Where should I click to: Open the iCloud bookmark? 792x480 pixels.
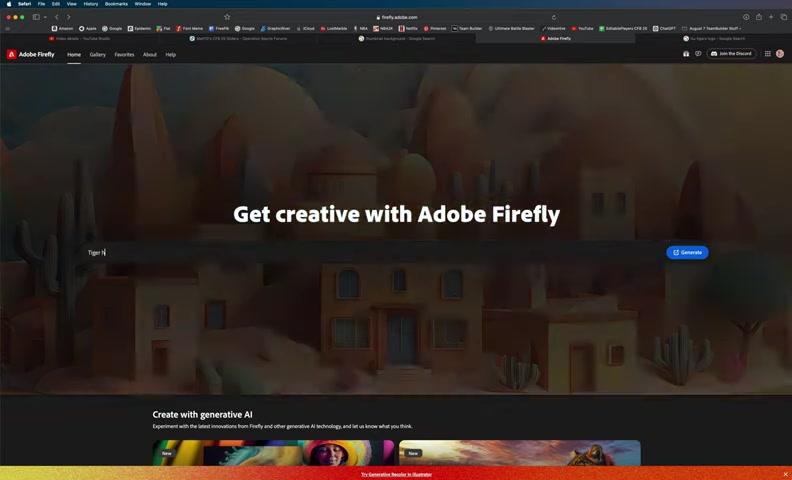point(306,29)
